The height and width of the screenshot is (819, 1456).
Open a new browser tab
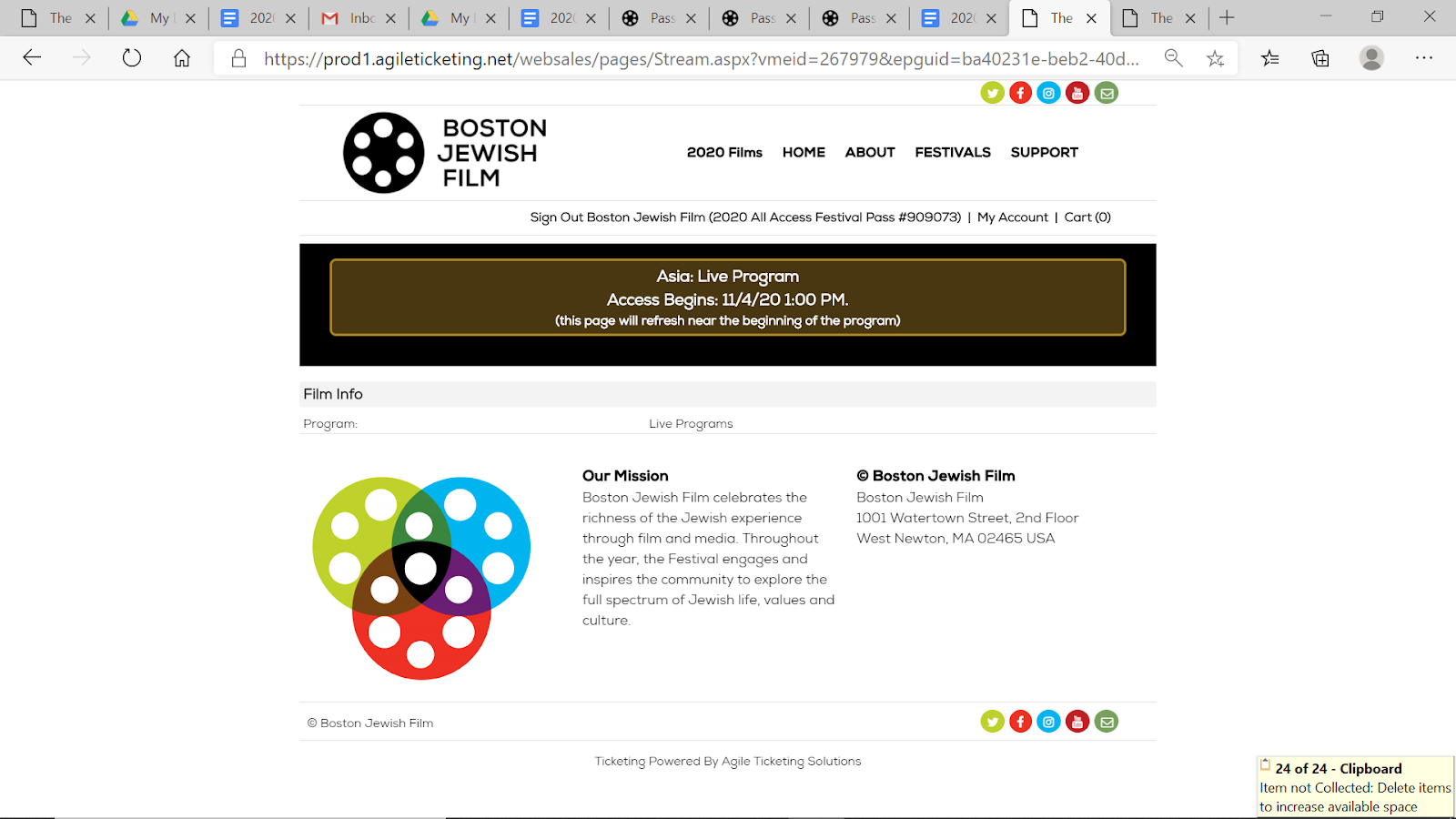[x=1227, y=18]
